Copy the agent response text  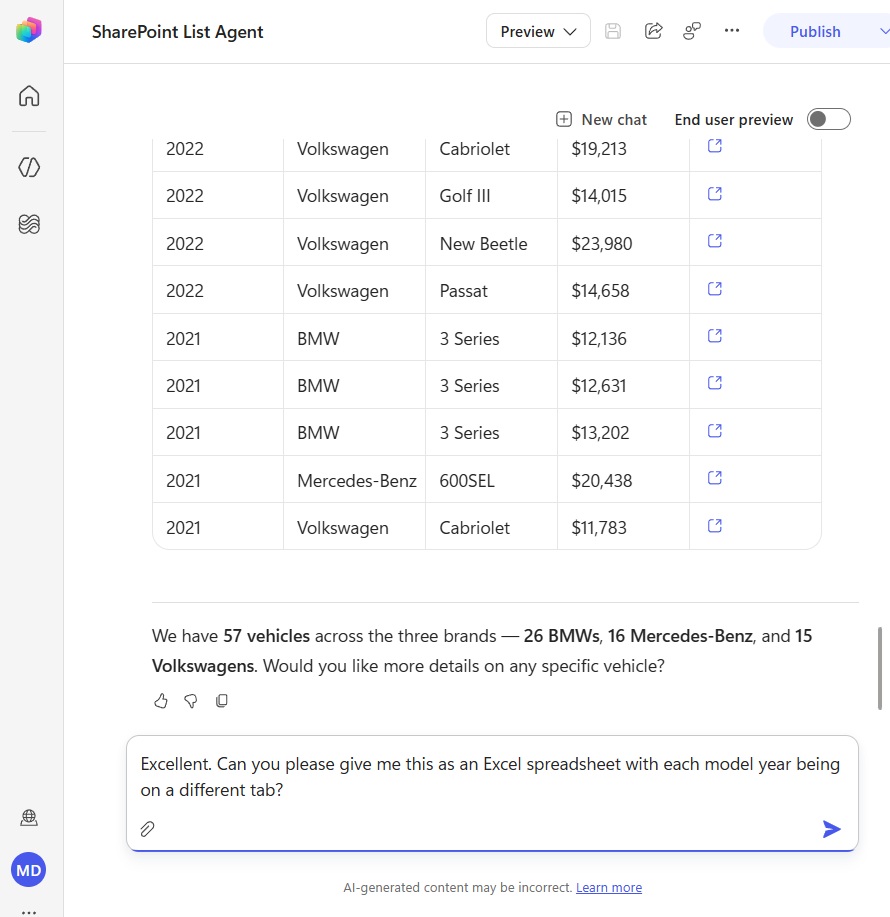(x=222, y=701)
